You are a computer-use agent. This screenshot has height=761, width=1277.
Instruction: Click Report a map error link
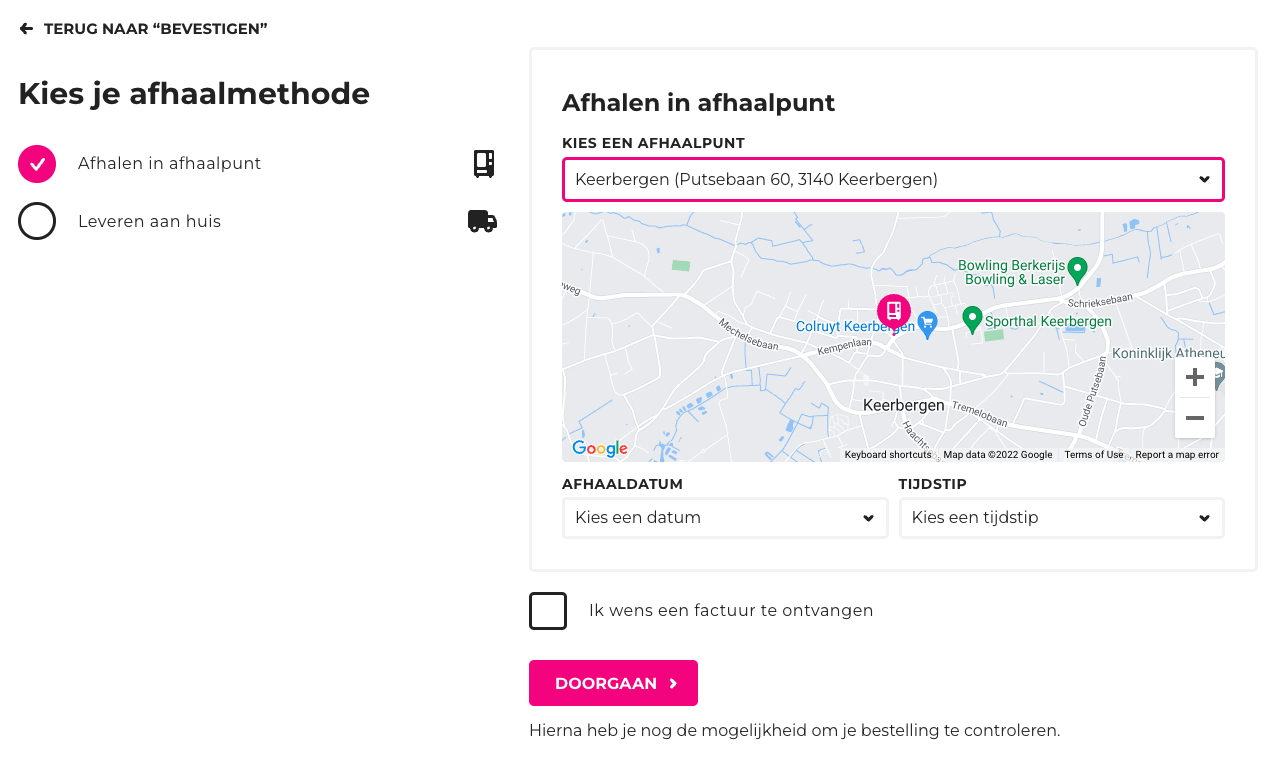1177,455
